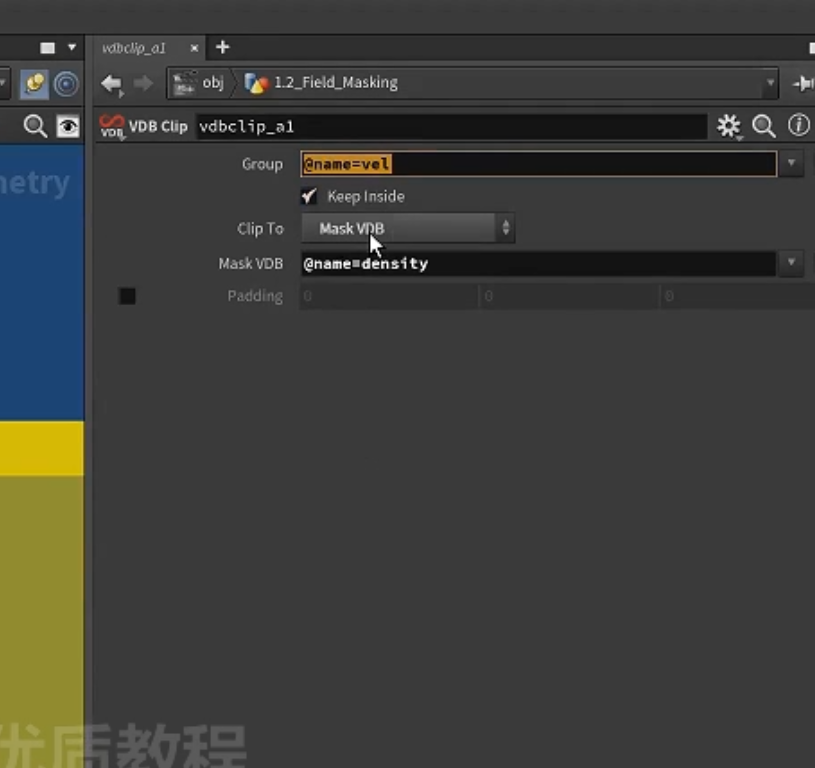Click the left pane magnifier search icon
This screenshot has height=768, width=815.
[35, 126]
